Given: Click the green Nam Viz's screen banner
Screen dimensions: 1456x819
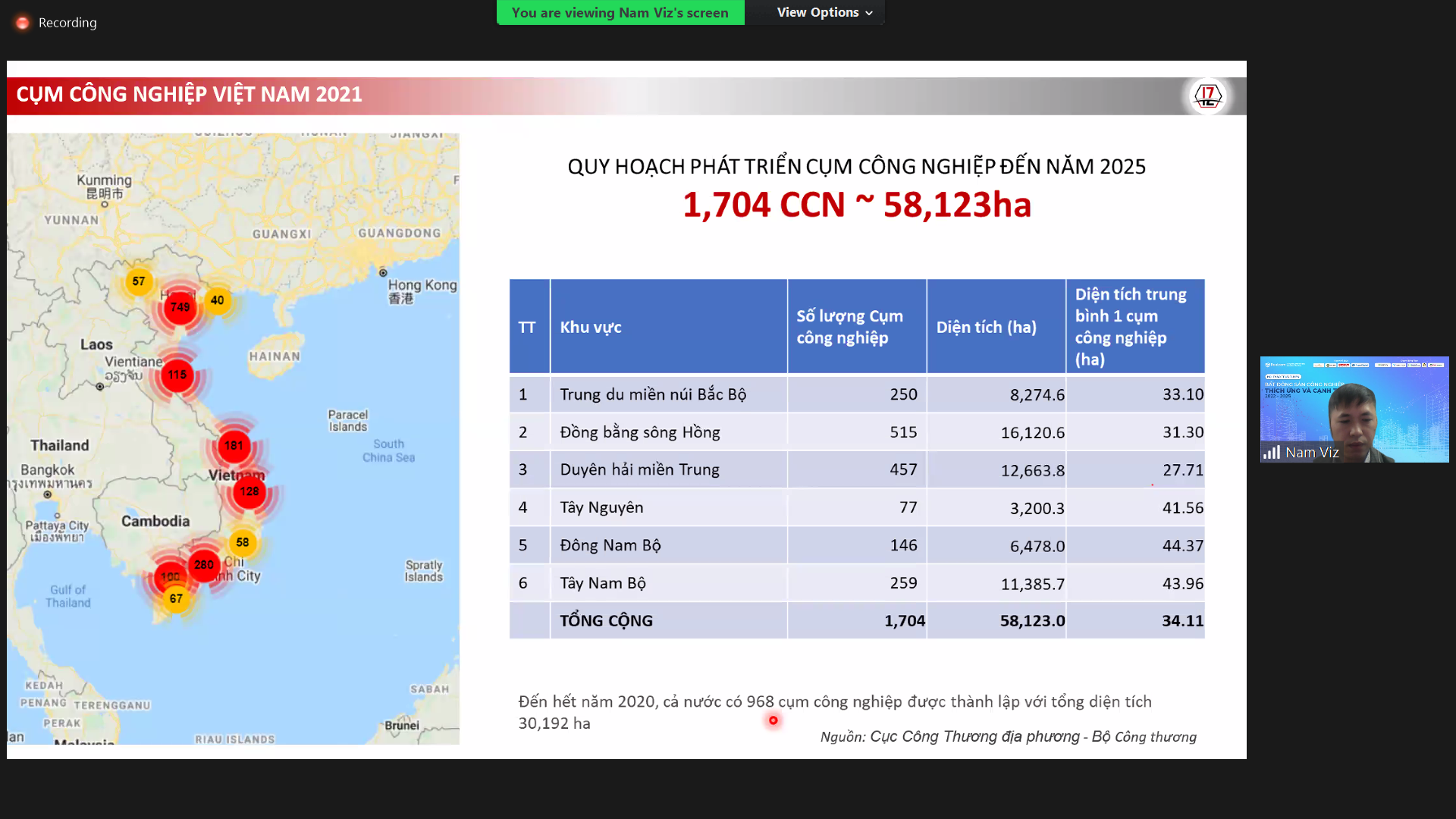Looking at the screenshot, I should [620, 12].
